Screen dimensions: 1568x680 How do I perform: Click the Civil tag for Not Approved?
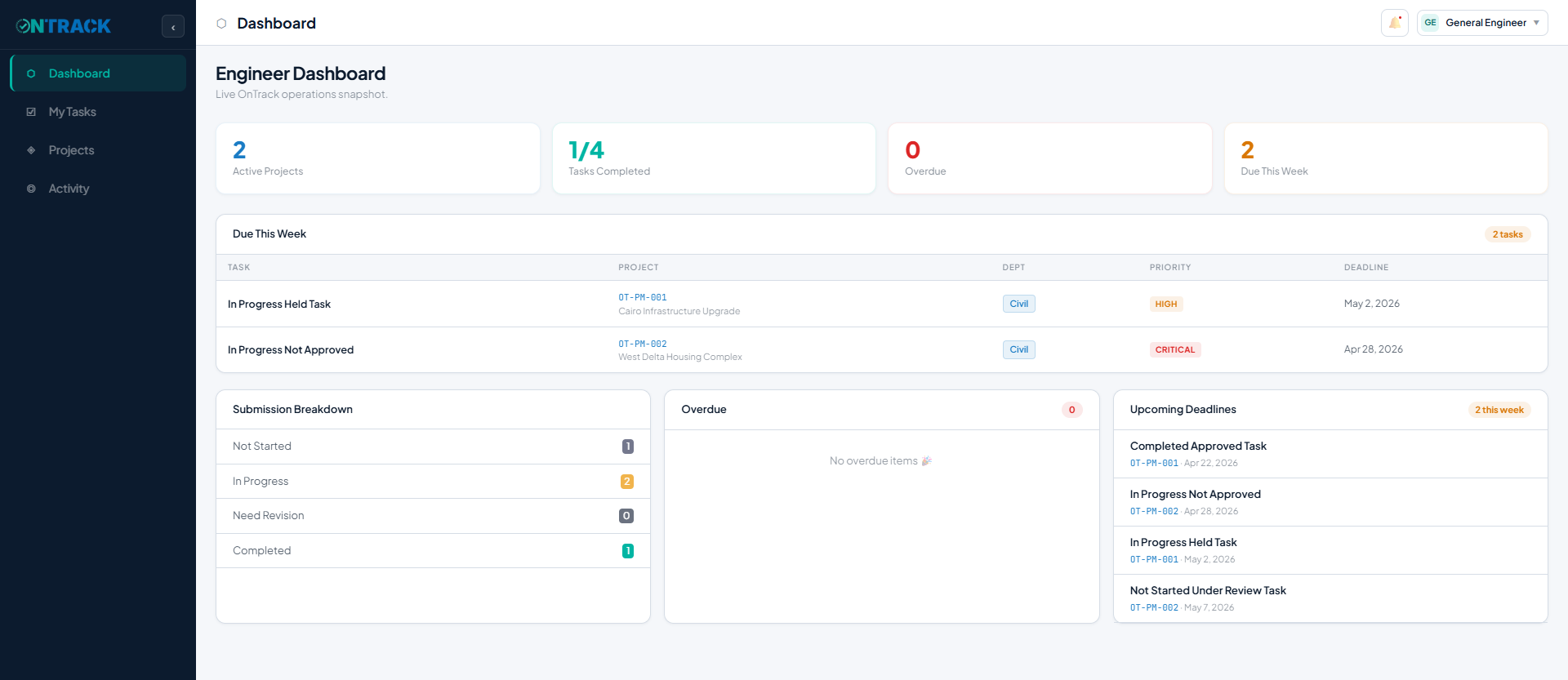pyautogui.click(x=1019, y=349)
